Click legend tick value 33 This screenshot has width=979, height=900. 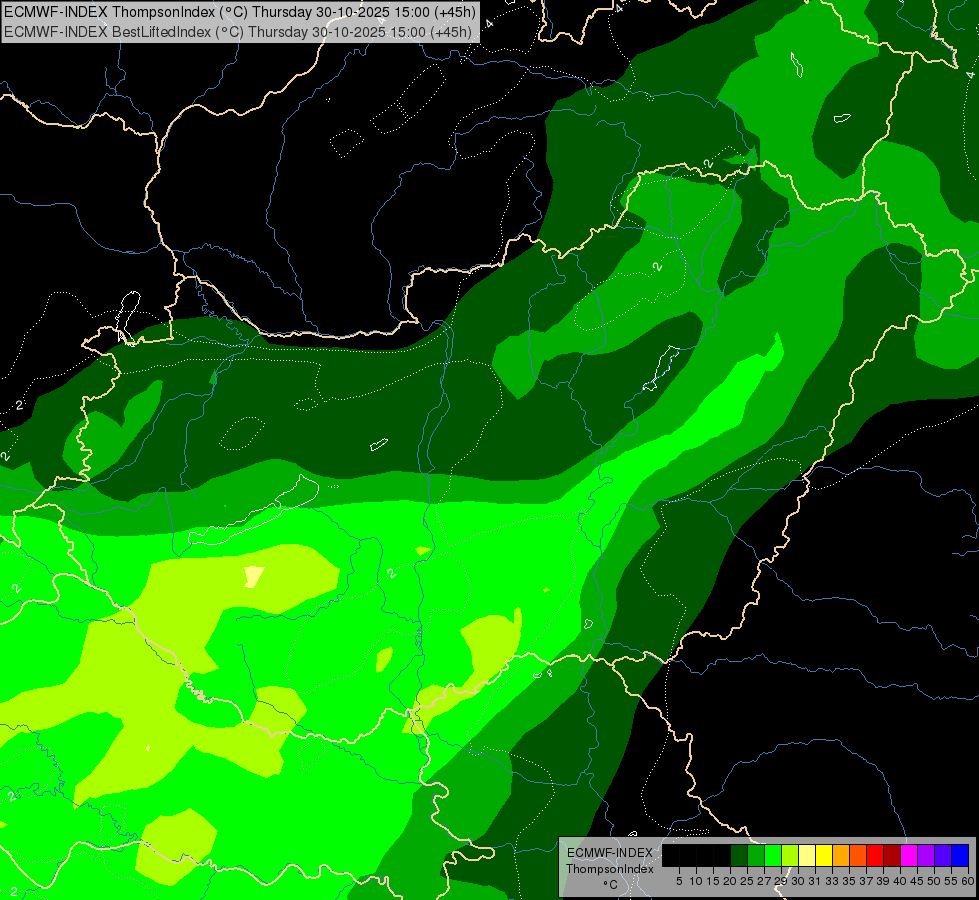point(832,881)
